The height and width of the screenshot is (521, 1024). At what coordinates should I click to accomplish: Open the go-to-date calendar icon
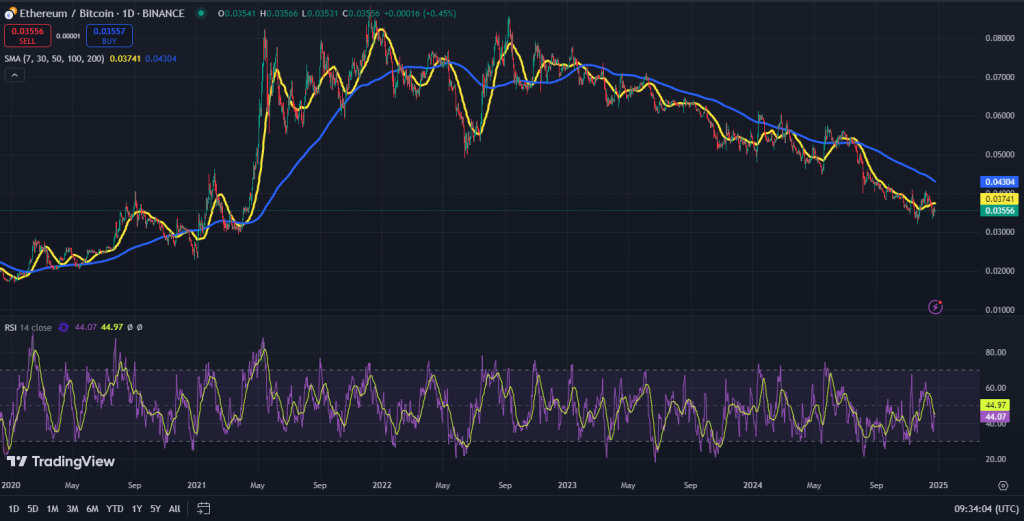tap(204, 508)
